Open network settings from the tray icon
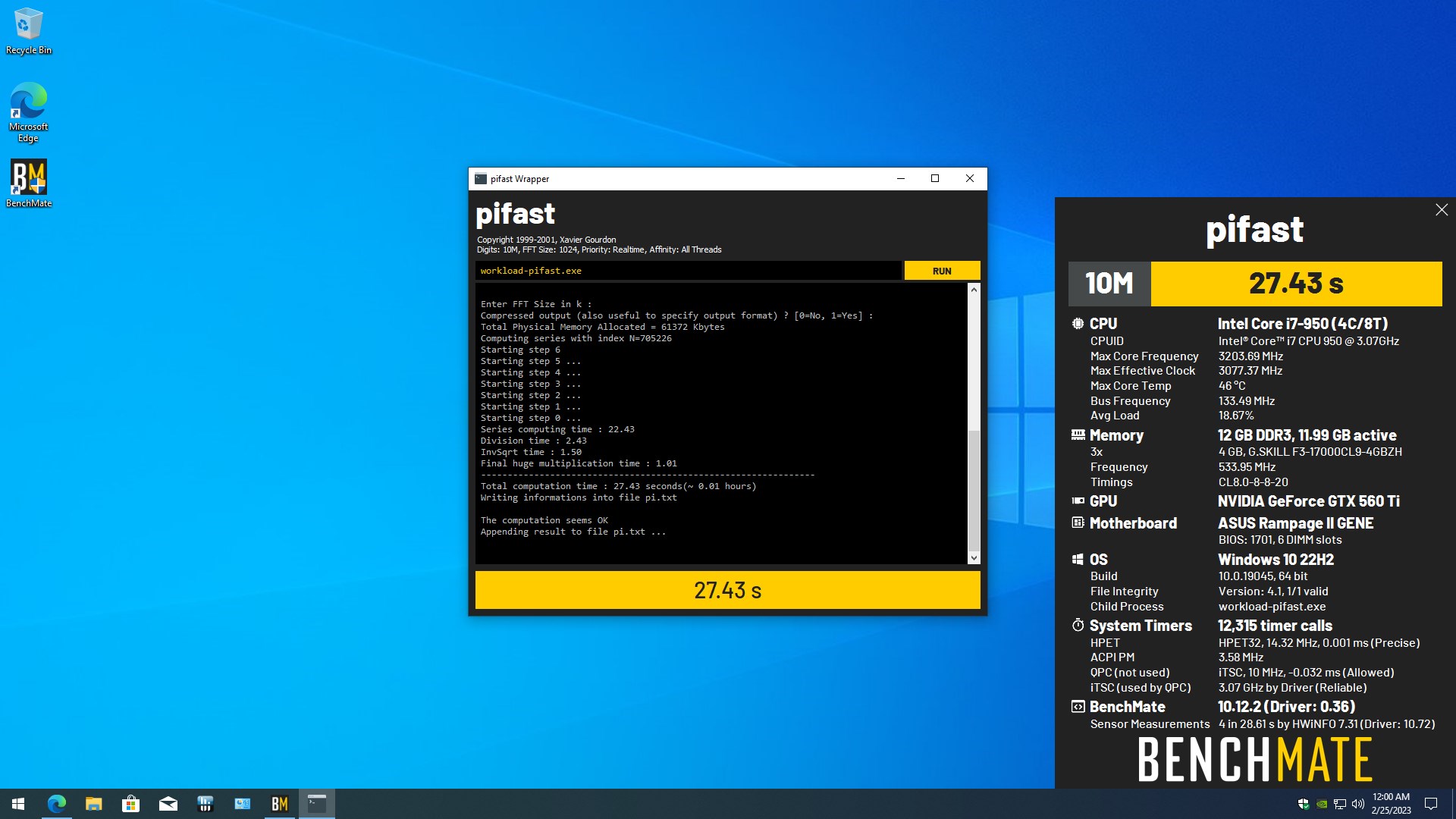The image size is (1456, 819). (x=1340, y=804)
